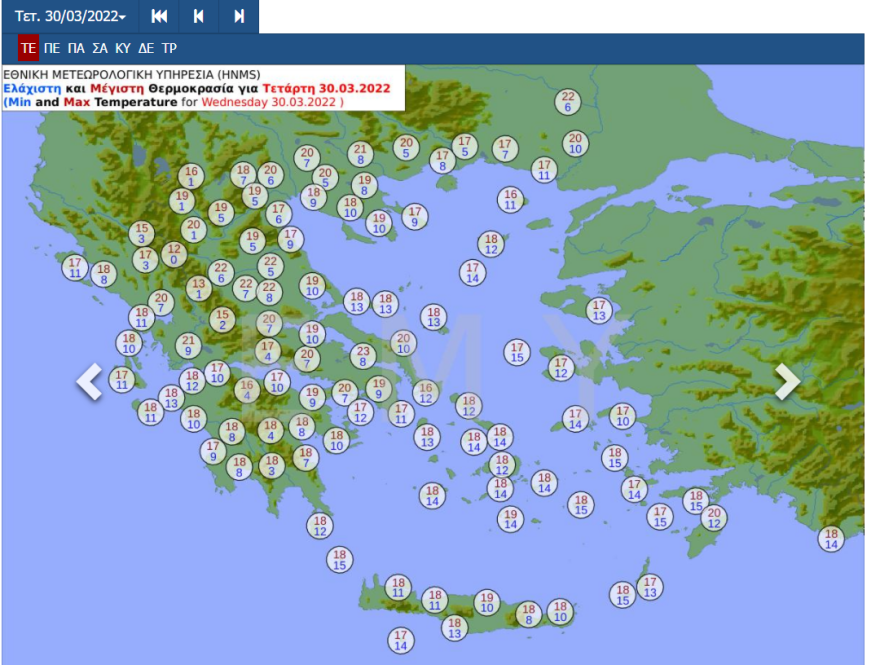
Task: Select the highlighted ΤΕ day tab
Action: coord(28,48)
